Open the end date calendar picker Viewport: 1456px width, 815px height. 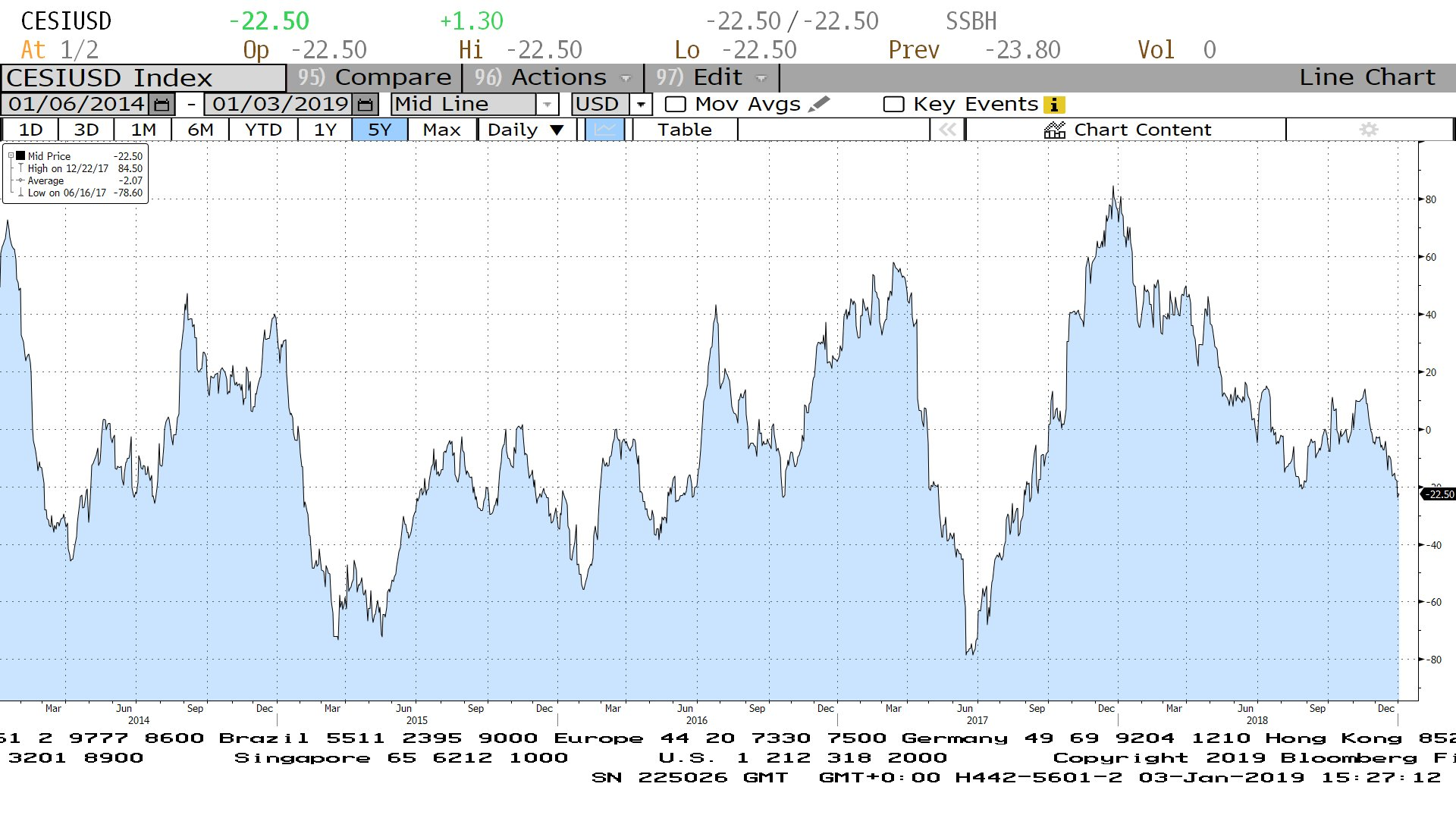tap(365, 105)
